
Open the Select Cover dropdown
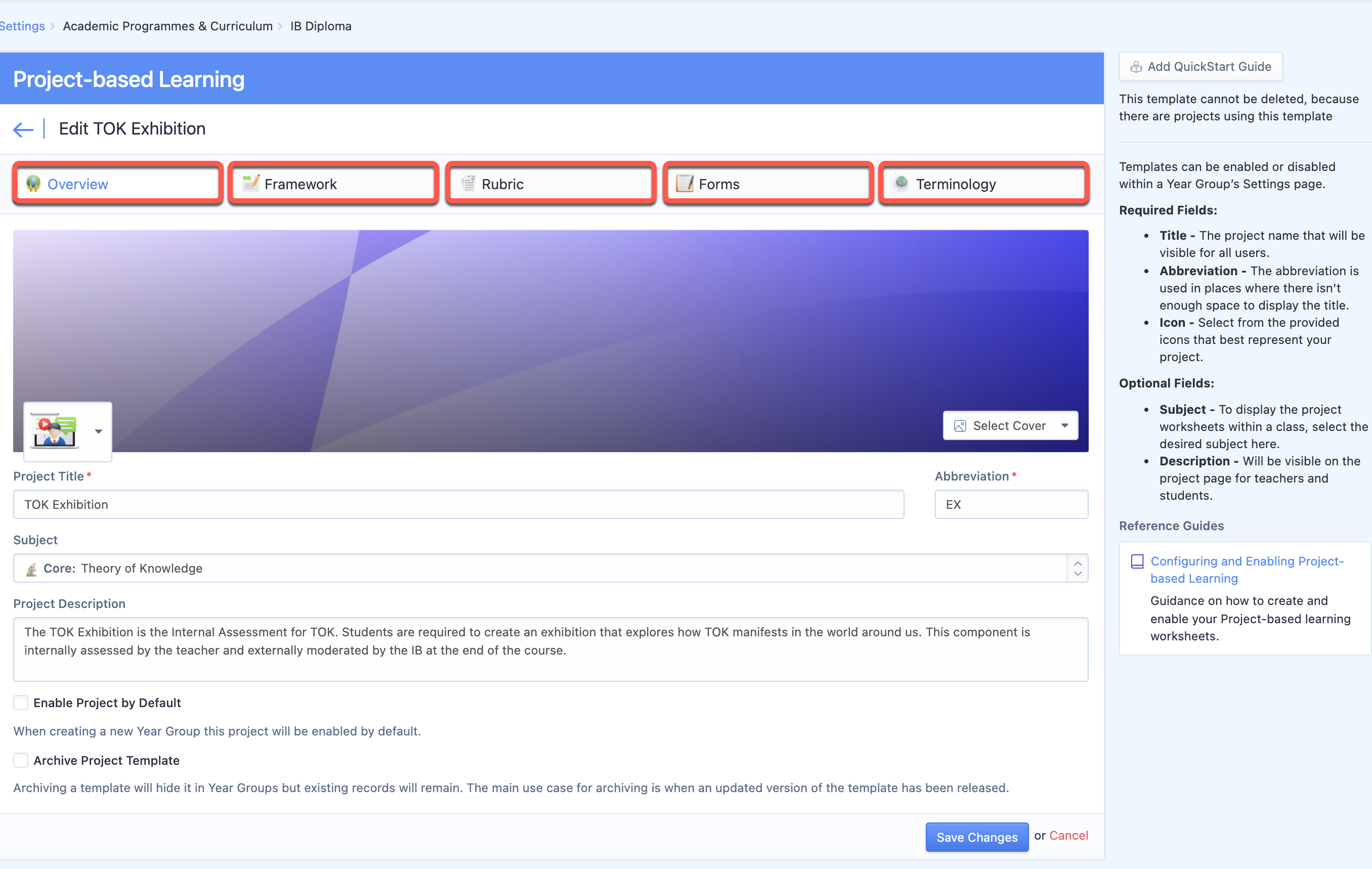click(1010, 426)
